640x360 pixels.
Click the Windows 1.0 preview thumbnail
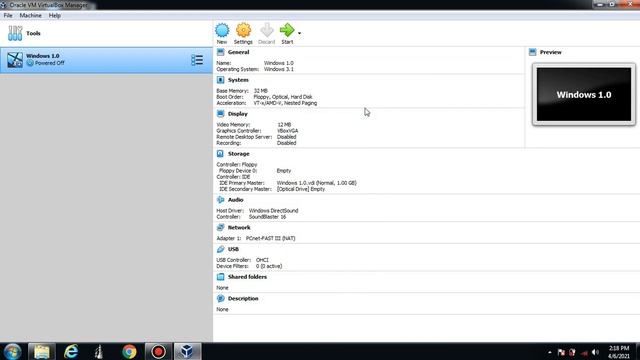point(584,94)
